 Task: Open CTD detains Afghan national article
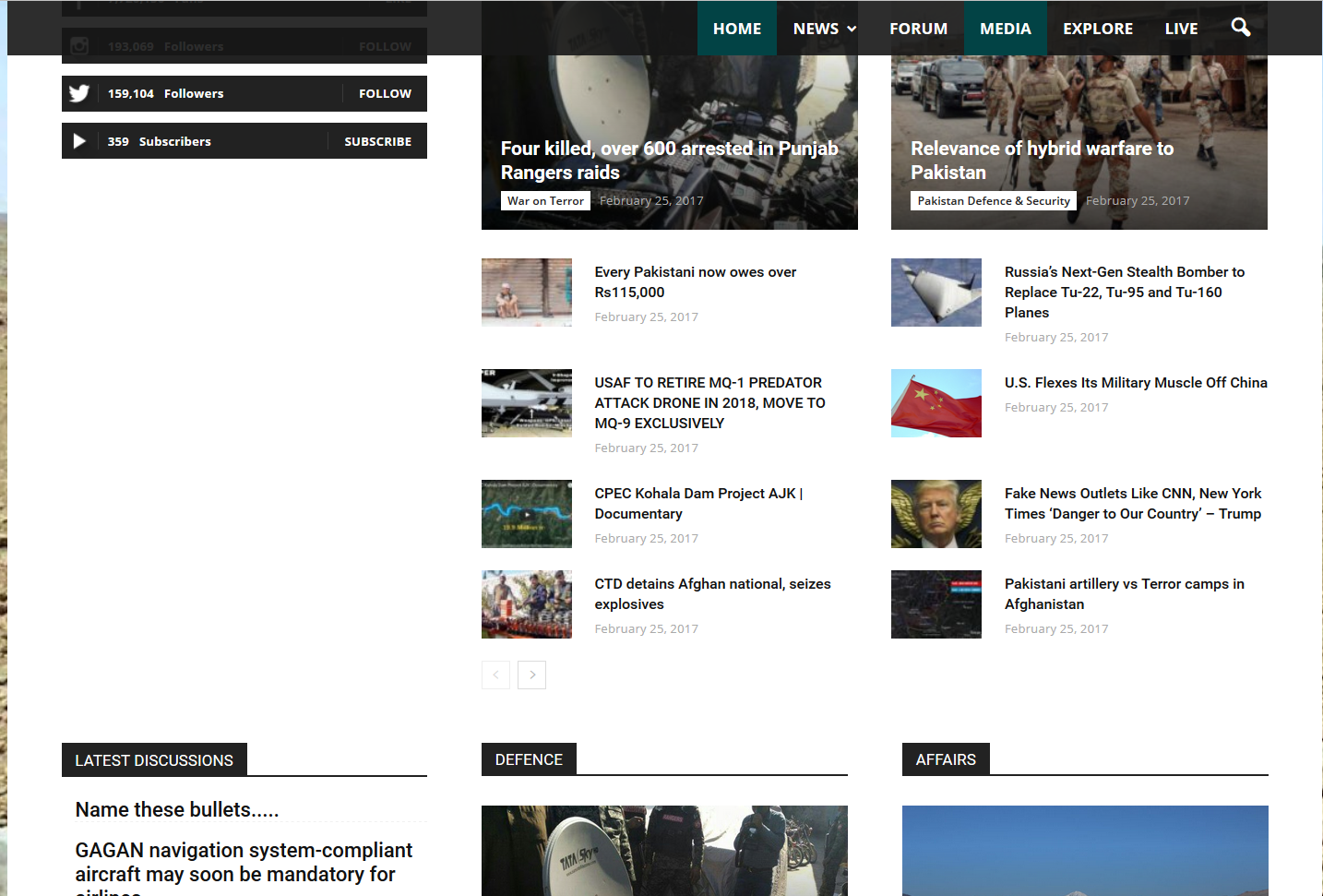(712, 594)
